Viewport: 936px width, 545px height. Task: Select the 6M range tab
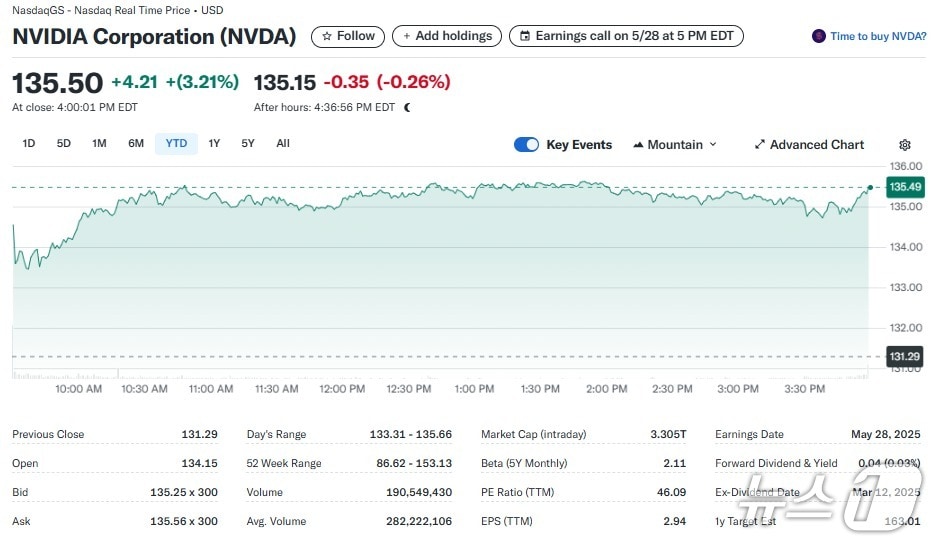(x=136, y=144)
